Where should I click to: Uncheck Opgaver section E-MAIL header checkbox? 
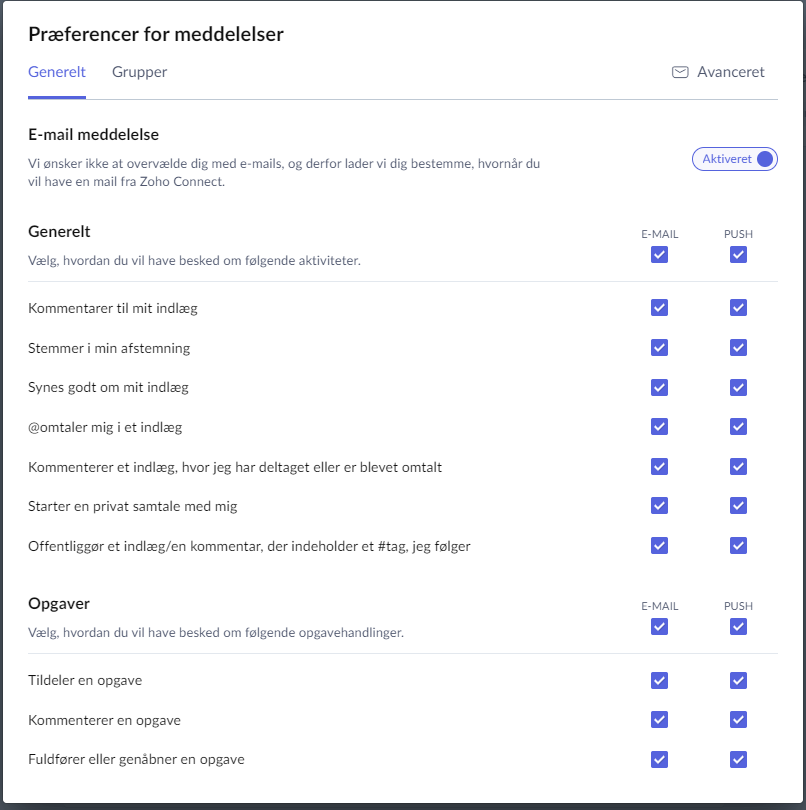(659, 627)
